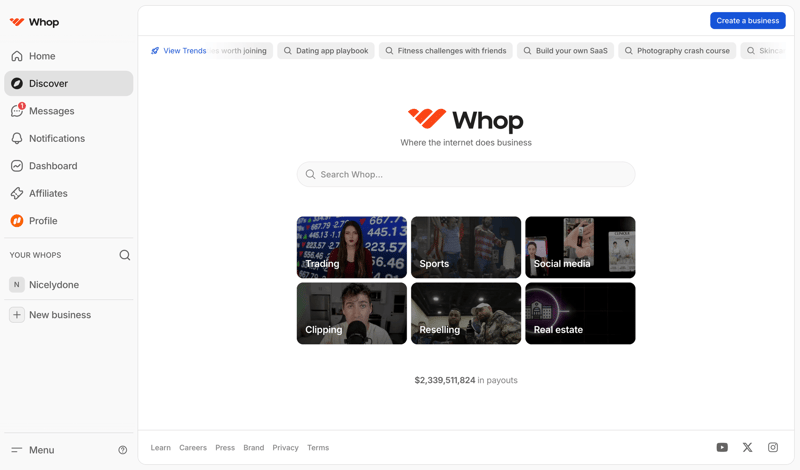Screen dimensions: 800x470
Task: Click the Search Whop input field
Action: point(466,175)
